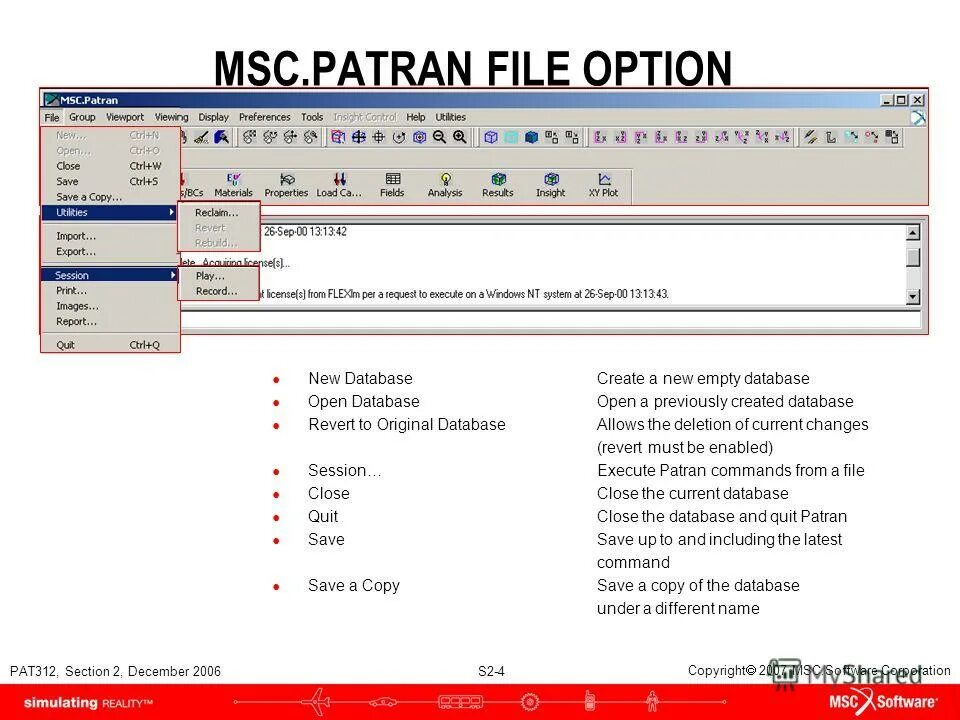Click the Zoom In magnifier icon
The height and width of the screenshot is (720, 960).
click(460, 137)
